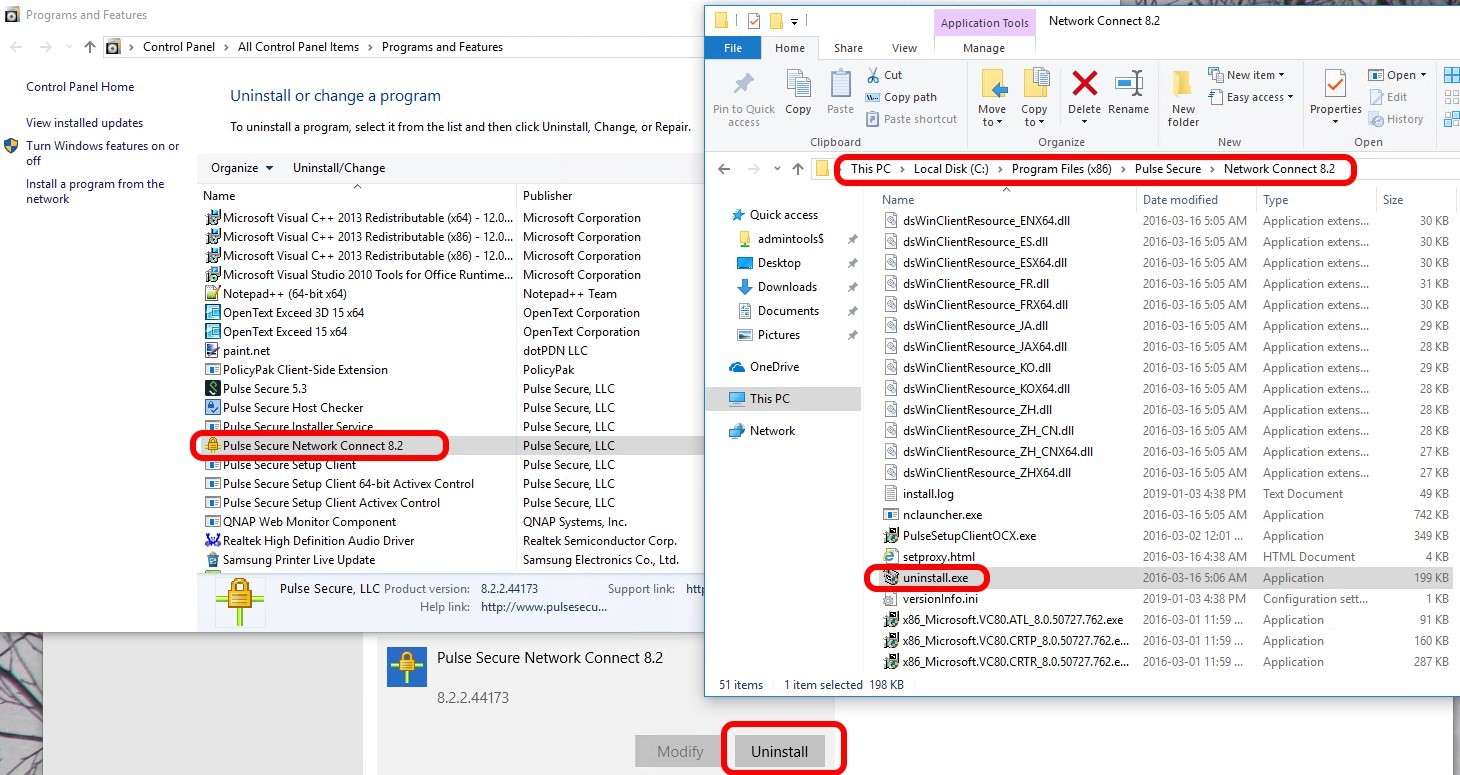1460x775 pixels.
Task: Select uninstall.exe in the file list
Action: pyautogui.click(x=935, y=578)
